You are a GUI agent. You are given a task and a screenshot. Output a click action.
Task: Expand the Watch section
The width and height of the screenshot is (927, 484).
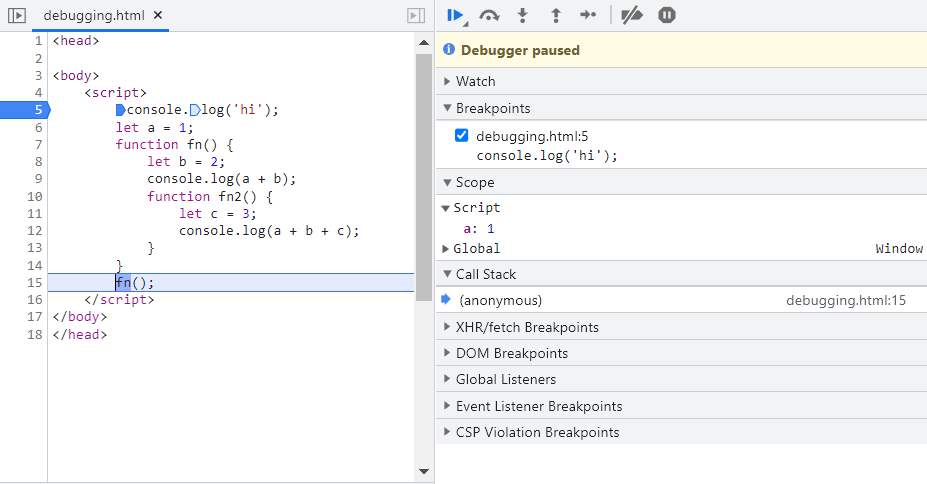coord(682,82)
